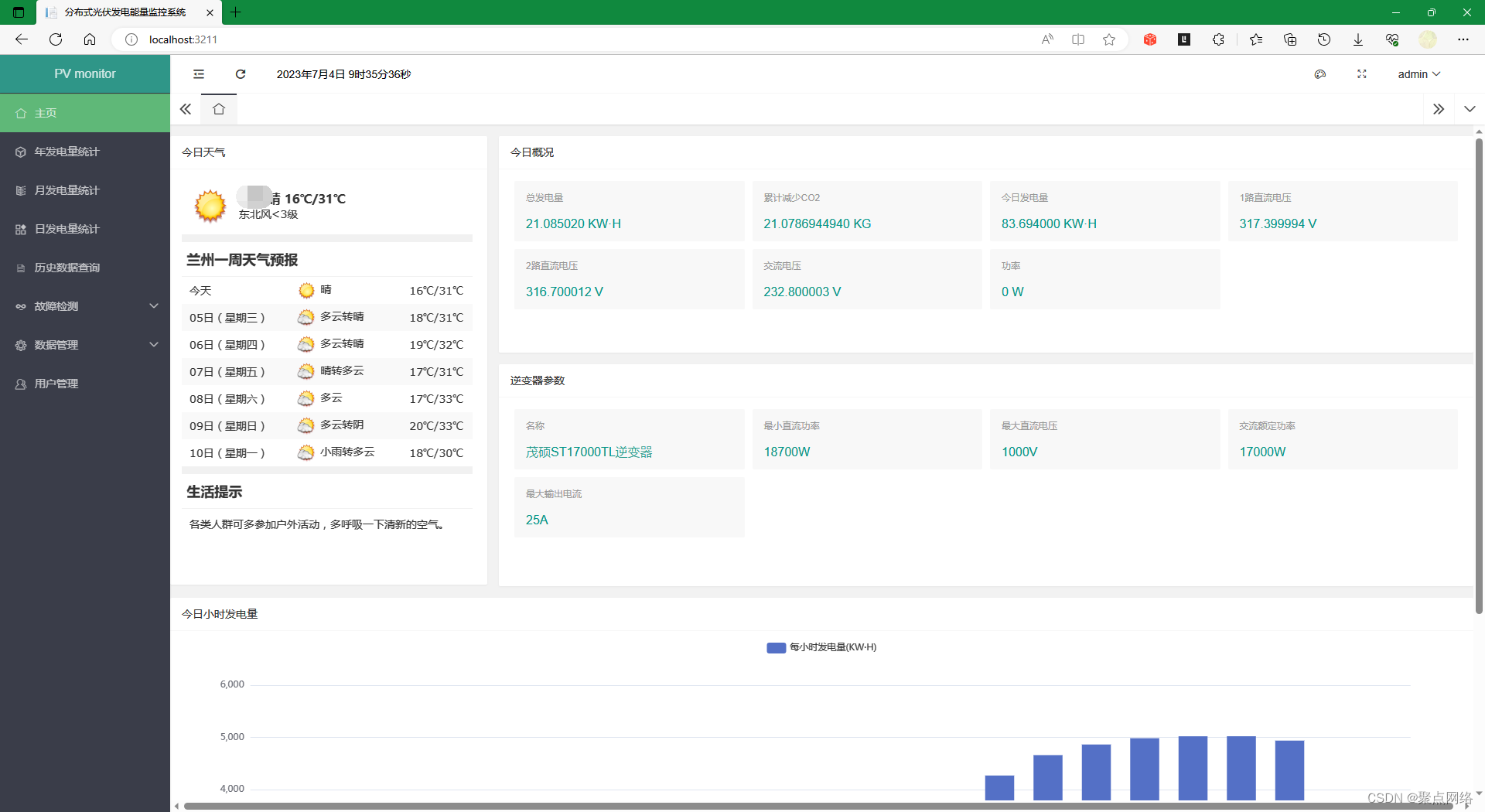
Task: Open browser settings ellipsis menu
Action: [x=1463, y=39]
